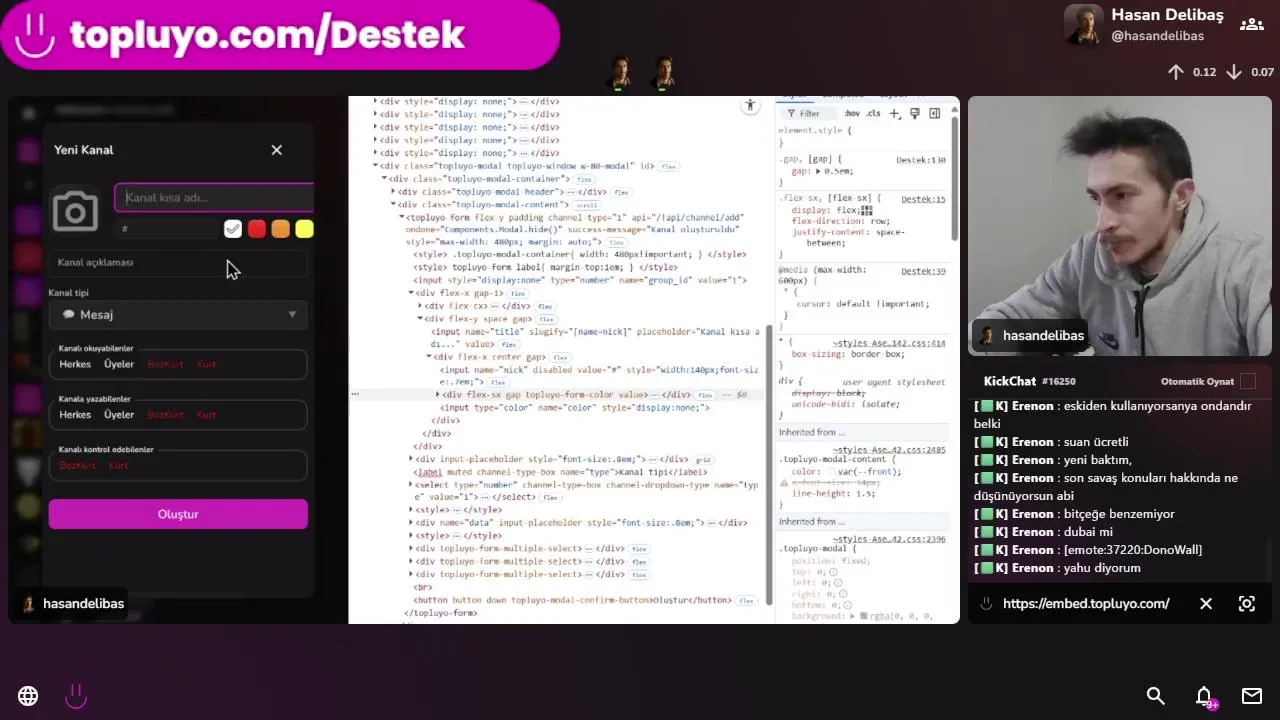The image size is (1280, 720).
Task: Click the hasandelibas webcam name tag
Action: (1031, 336)
